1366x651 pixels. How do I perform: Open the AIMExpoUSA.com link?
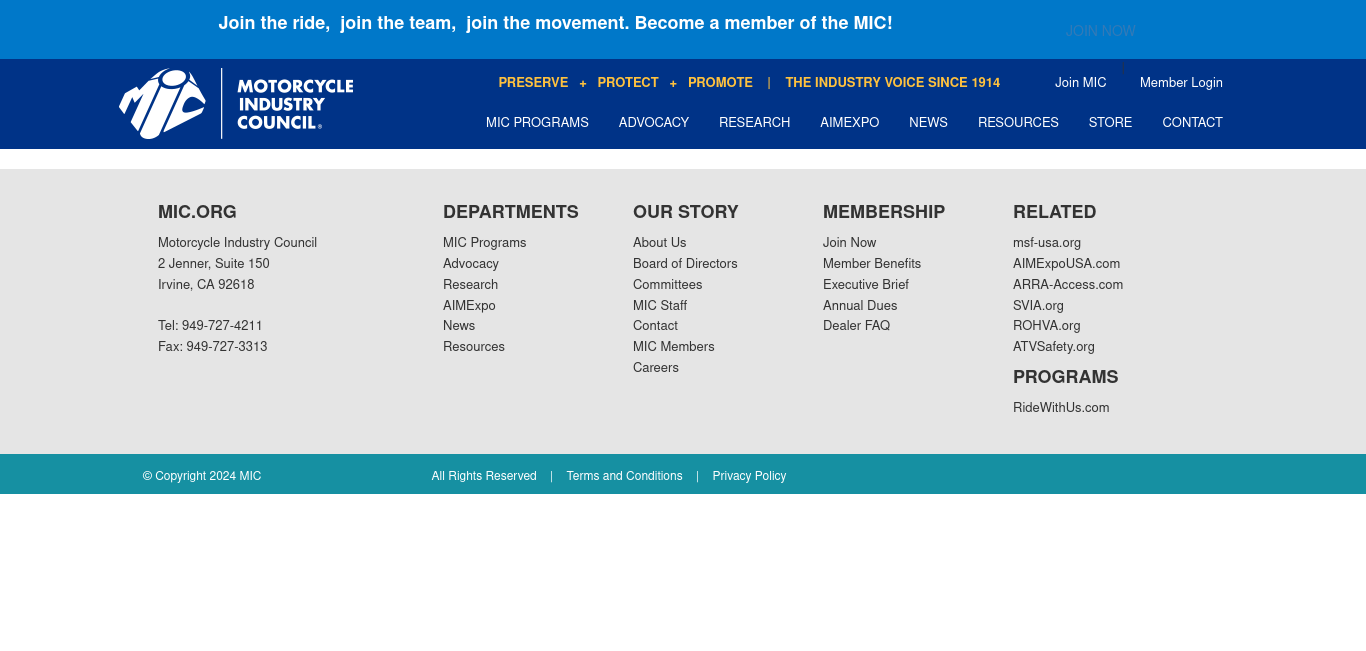1066,264
